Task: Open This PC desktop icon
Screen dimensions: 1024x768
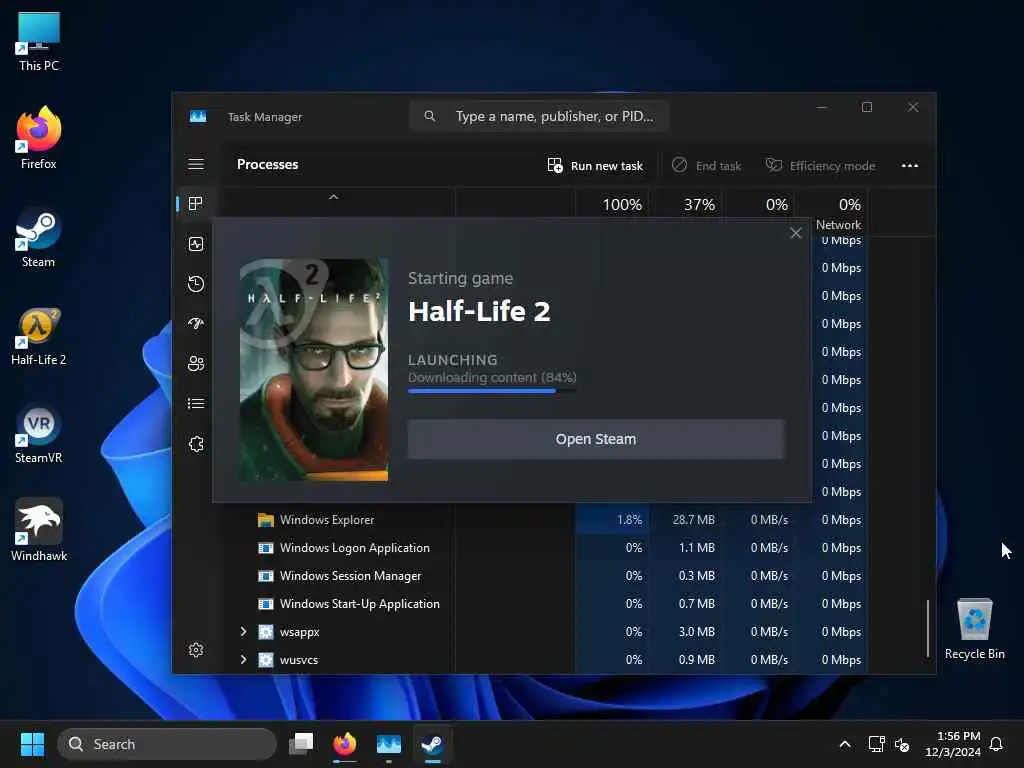Action: (x=39, y=41)
